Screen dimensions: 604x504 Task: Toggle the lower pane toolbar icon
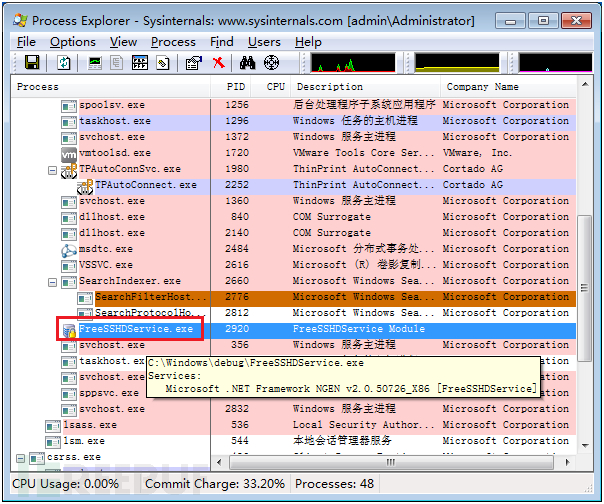point(139,62)
